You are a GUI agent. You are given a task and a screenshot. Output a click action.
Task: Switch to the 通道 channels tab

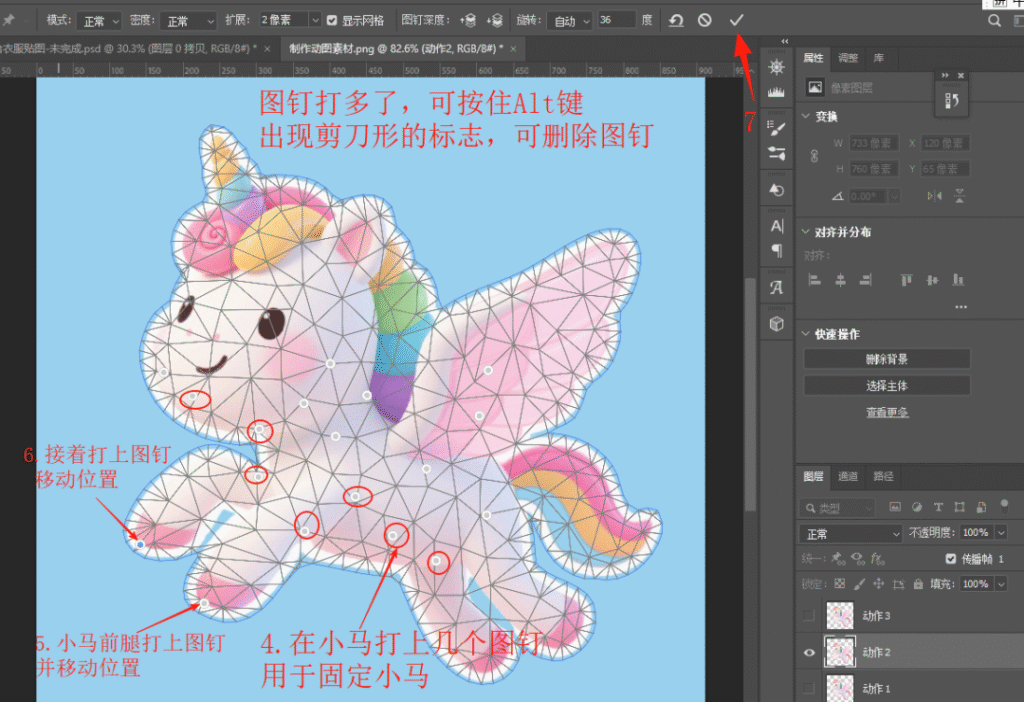tap(848, 476)
